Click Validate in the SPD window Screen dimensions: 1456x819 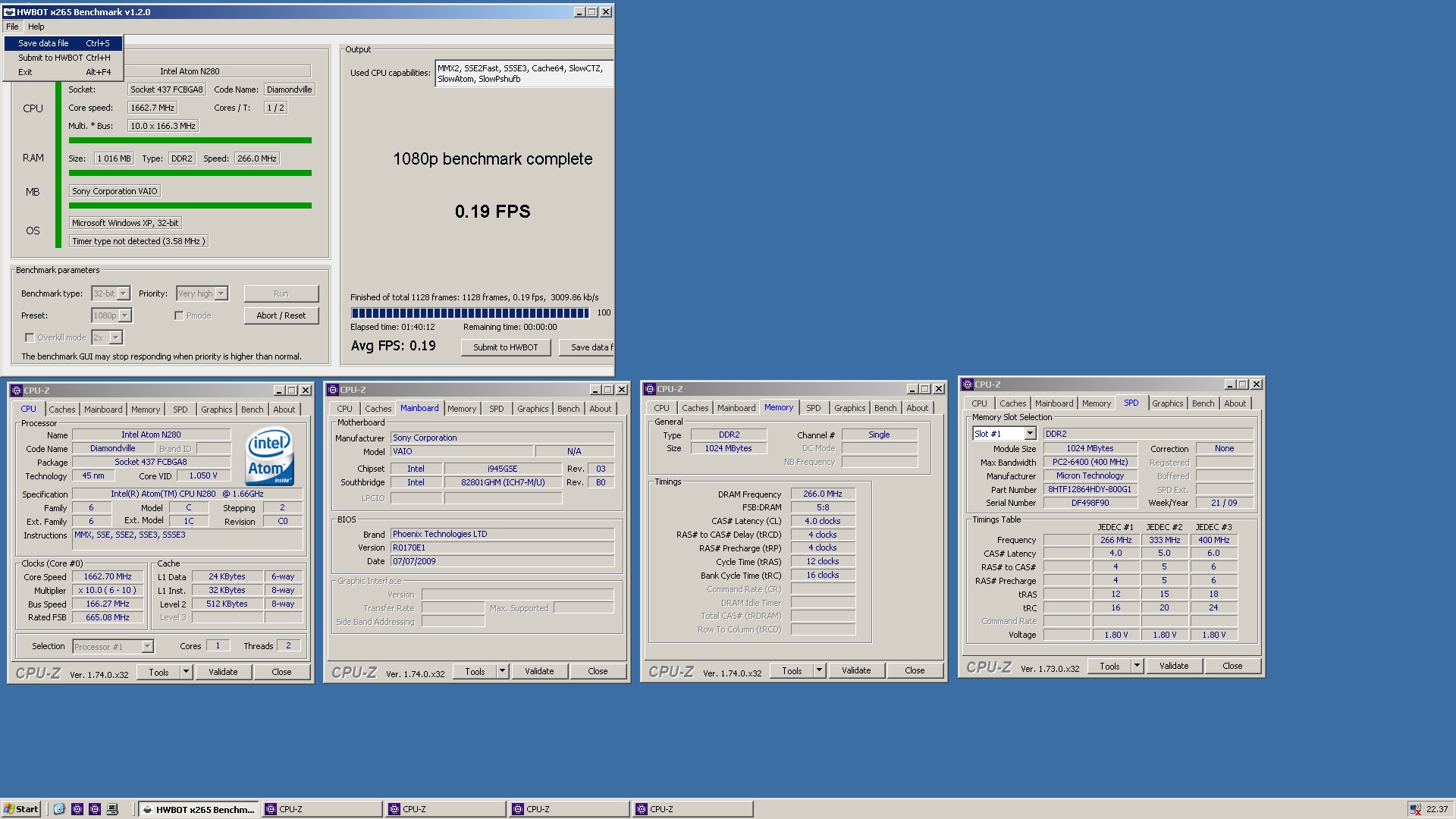coord(1174,666)
